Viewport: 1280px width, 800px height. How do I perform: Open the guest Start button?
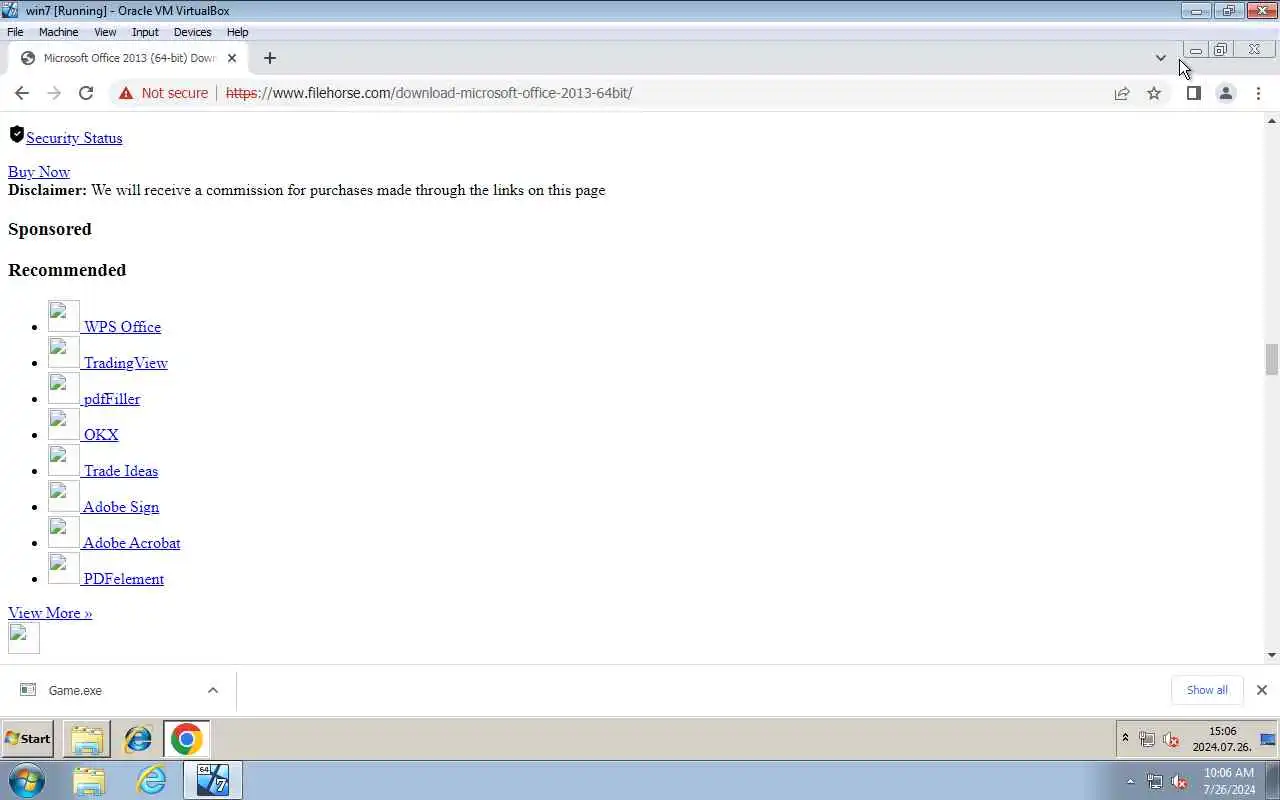(x=28, y=739)
